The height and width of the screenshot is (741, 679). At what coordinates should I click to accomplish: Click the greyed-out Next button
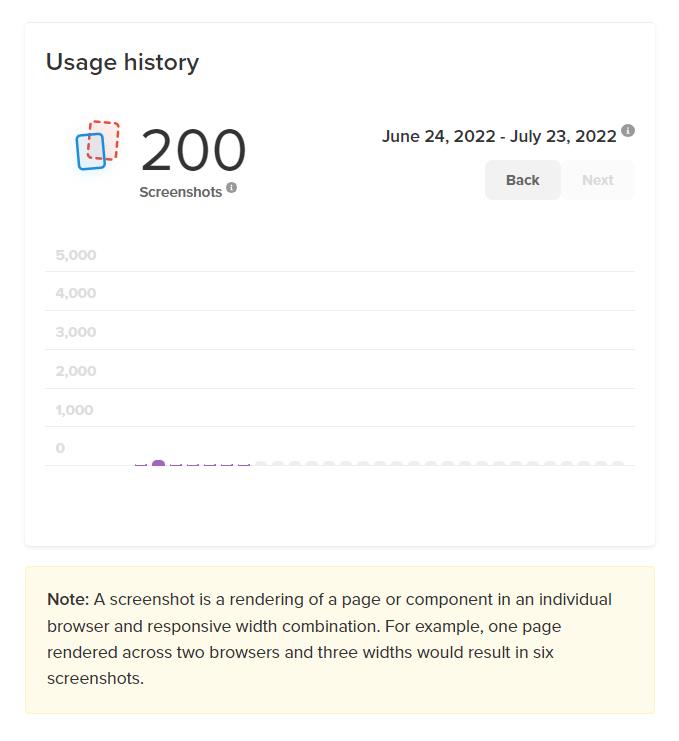pyautogui.click(x=598, y=180)
